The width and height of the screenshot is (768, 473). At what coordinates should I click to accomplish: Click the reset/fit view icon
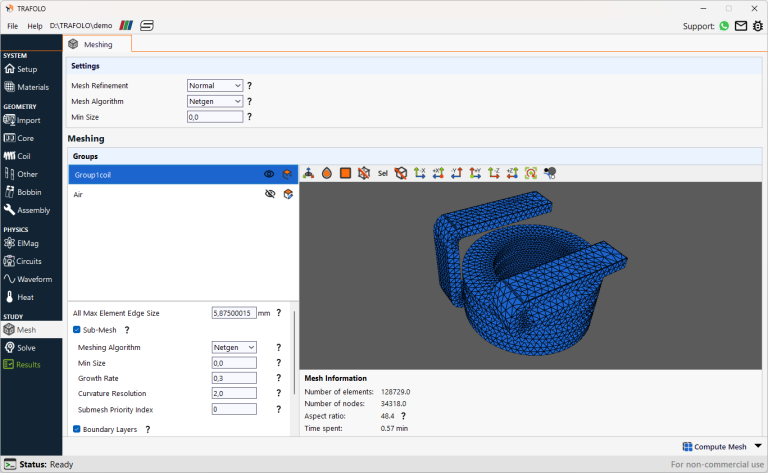[x=531, y=173]
